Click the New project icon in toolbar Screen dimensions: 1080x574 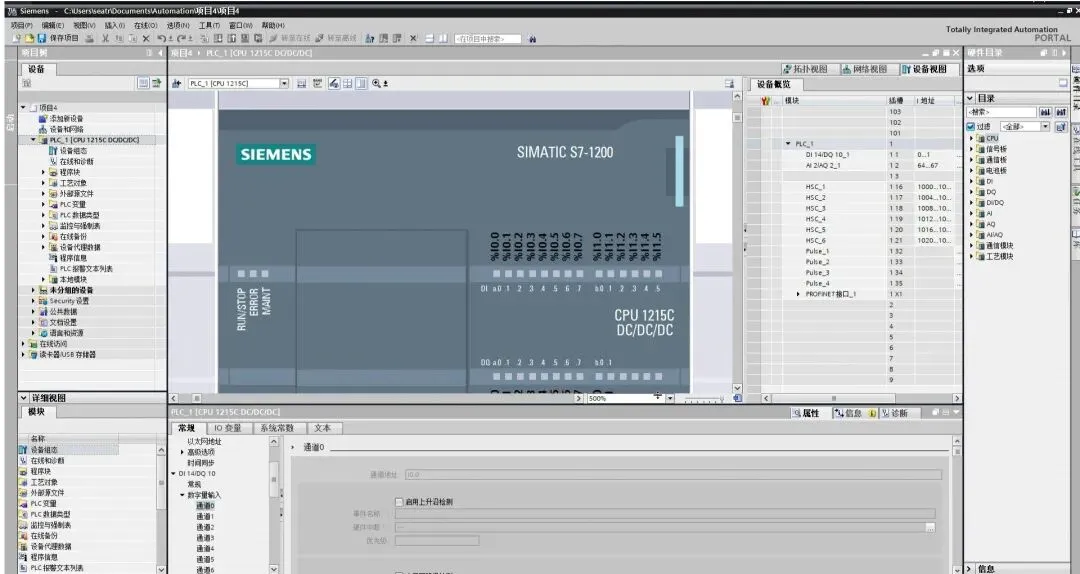tap(18, 39)
